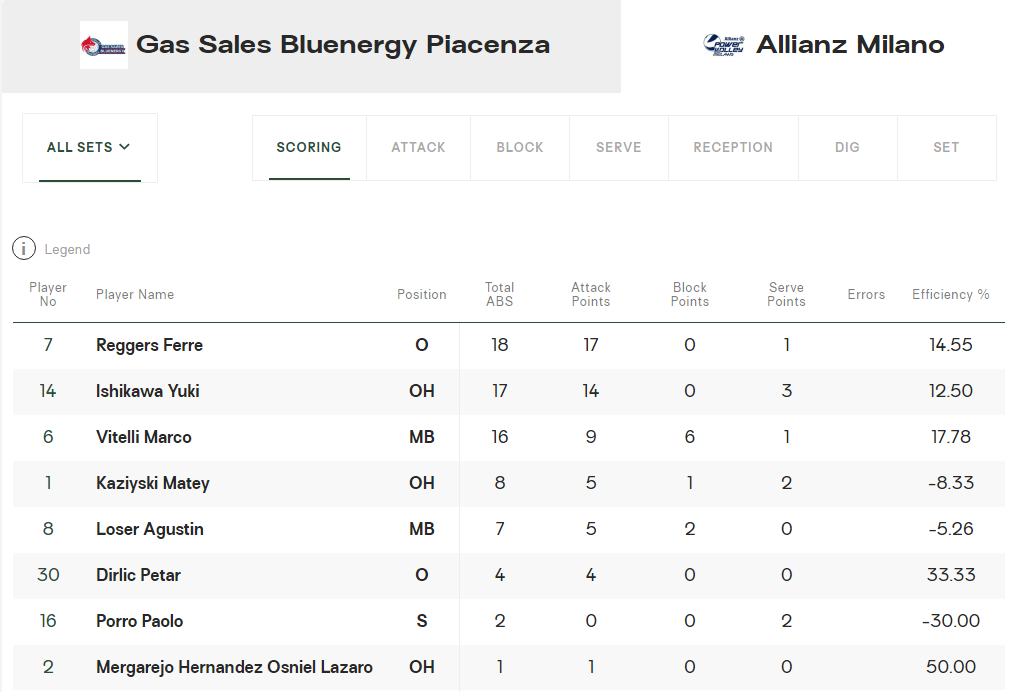Click player name Loser Agustin
Viewport: 1012px width, 692px height.
click(x=150, y=529)
